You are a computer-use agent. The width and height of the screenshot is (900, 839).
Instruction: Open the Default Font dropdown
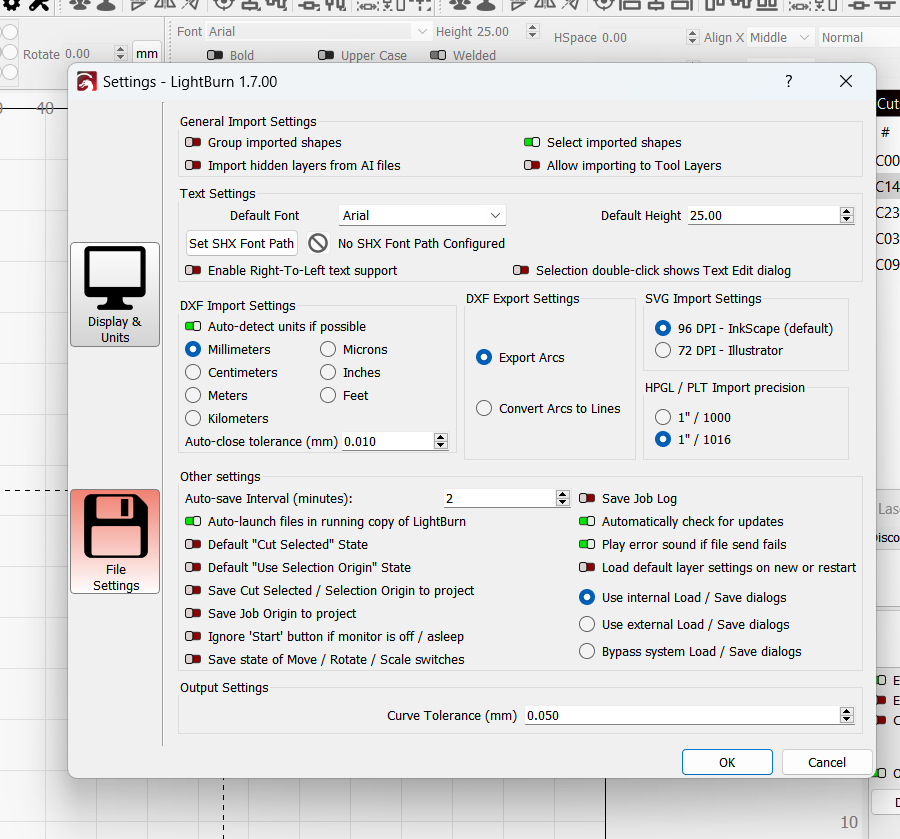click(422, 216)
